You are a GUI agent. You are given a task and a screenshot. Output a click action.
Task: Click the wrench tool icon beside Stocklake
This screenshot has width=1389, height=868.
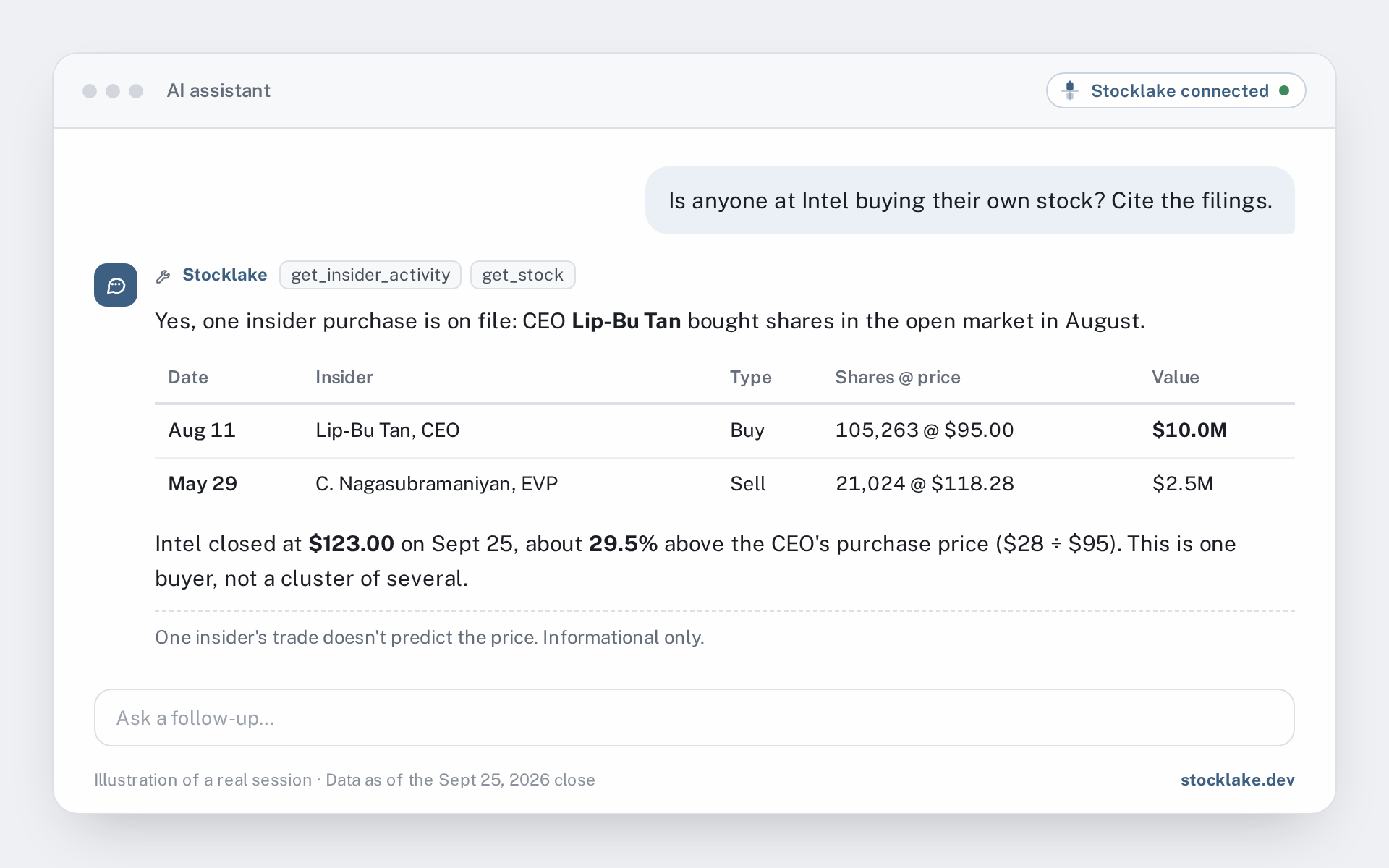pyautogui.click(x=163, y=276)
